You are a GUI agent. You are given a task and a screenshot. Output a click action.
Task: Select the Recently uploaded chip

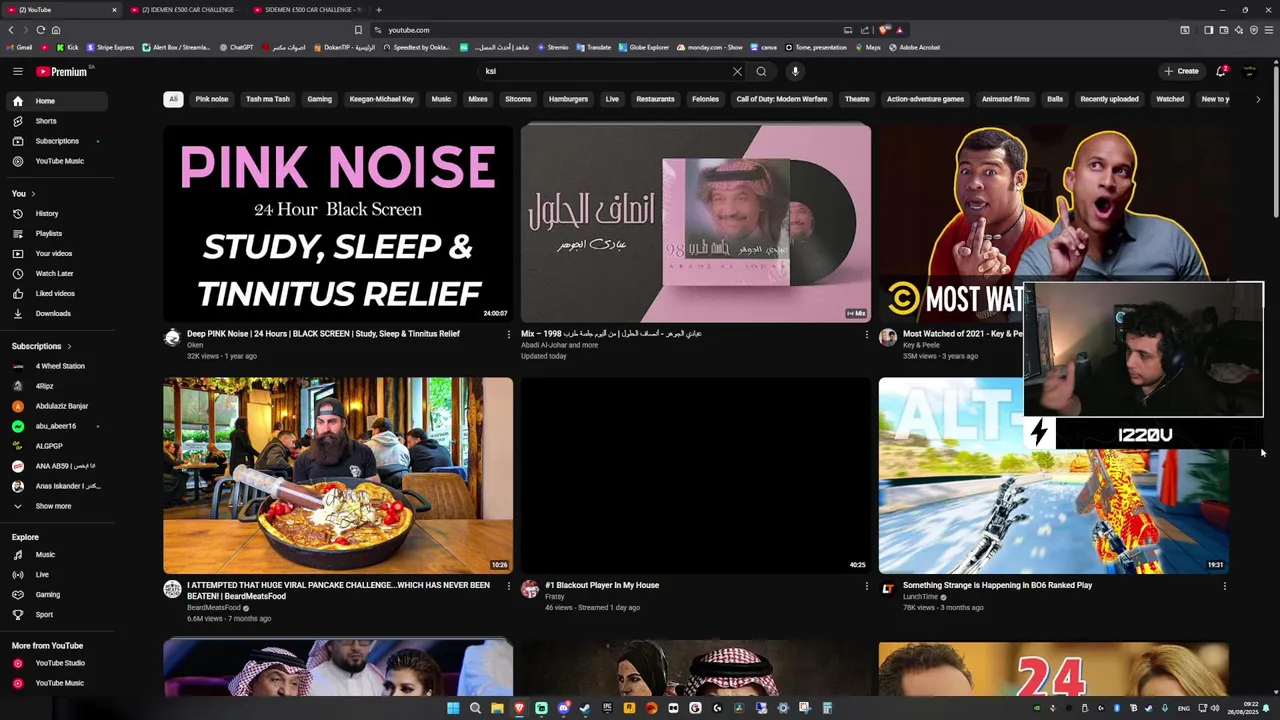pyautogui.click(x=1109, y=99)
